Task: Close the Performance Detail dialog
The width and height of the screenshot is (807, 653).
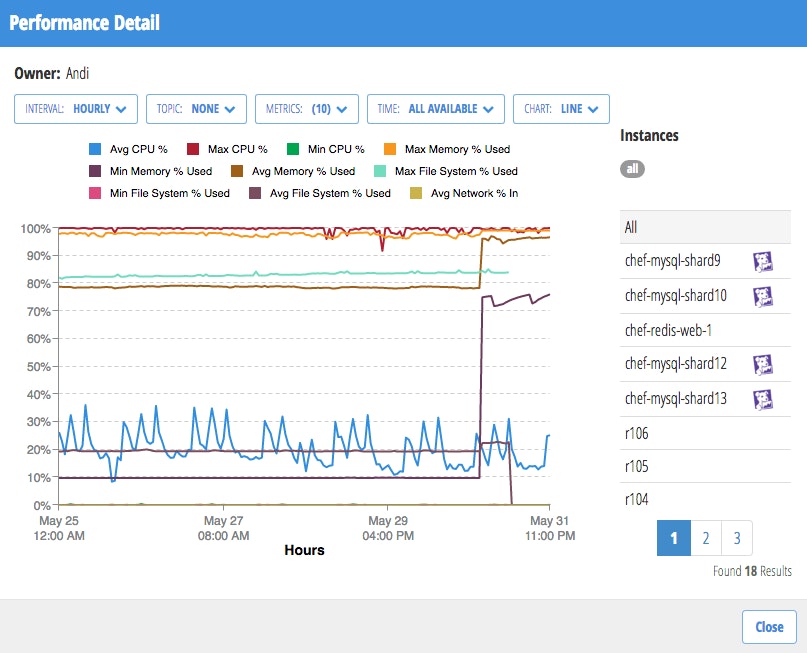Action: pos(769,627)
